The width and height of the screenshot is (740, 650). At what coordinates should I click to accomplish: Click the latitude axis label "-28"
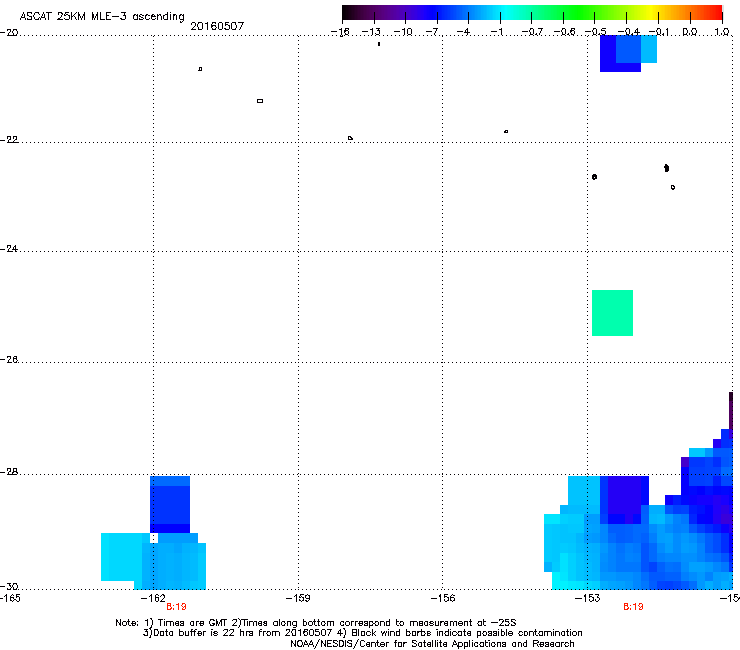point(9,472)
